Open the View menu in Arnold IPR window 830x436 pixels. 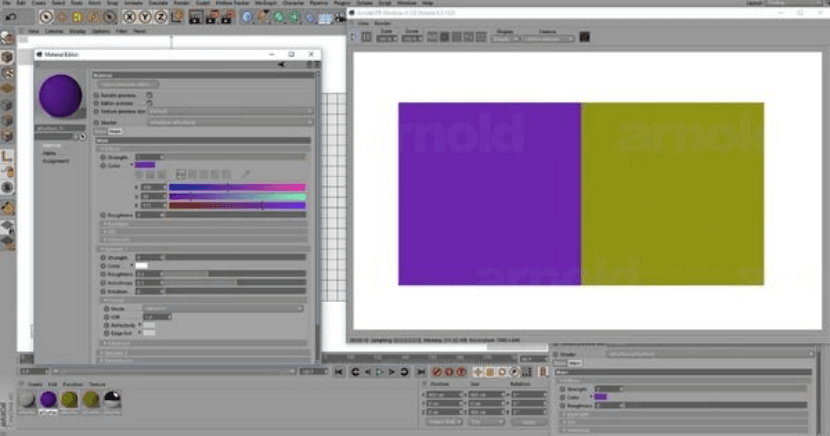[364, 23]
